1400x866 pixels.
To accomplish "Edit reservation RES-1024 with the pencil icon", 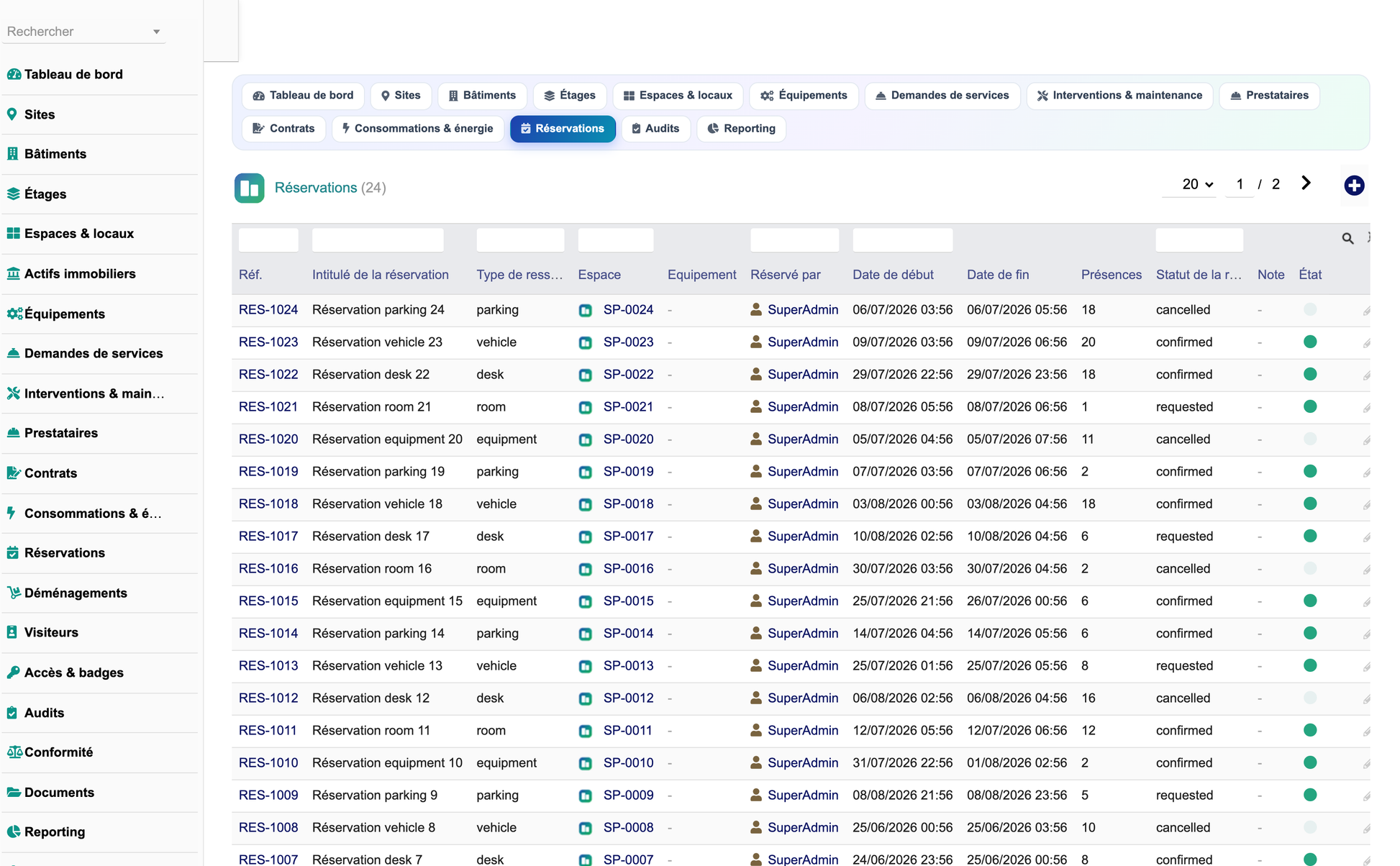I will 1365,311.
